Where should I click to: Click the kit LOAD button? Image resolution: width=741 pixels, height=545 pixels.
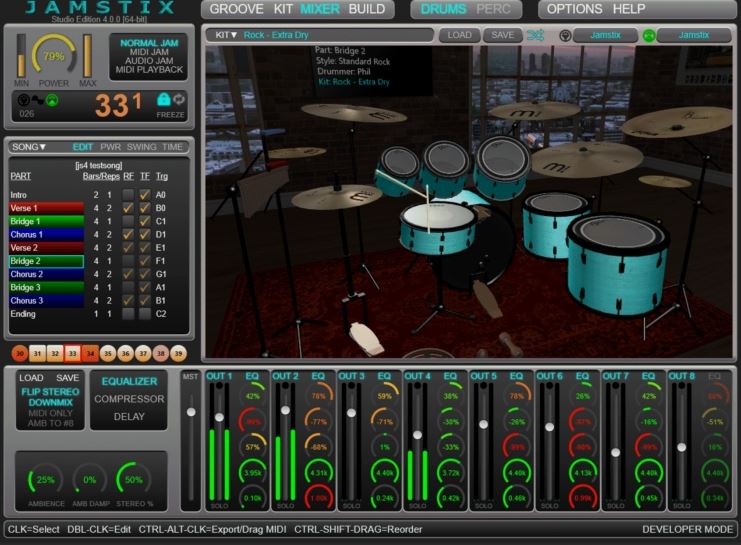[459, 35]
